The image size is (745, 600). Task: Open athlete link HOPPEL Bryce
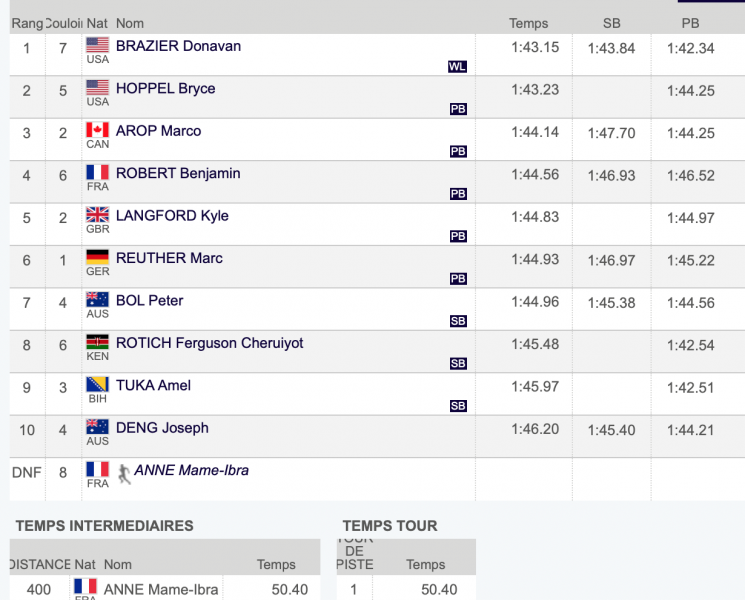(165, 88)
